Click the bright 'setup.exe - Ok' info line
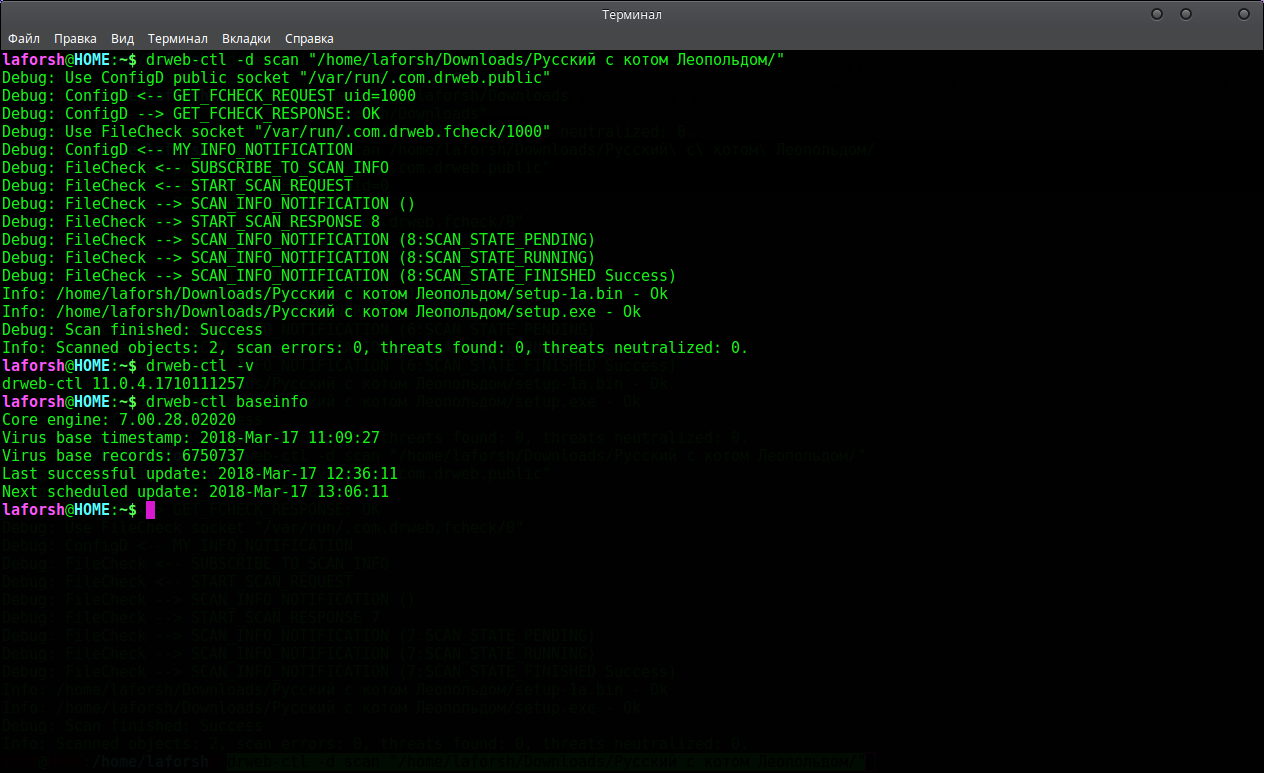 click(x=321, y=312)
